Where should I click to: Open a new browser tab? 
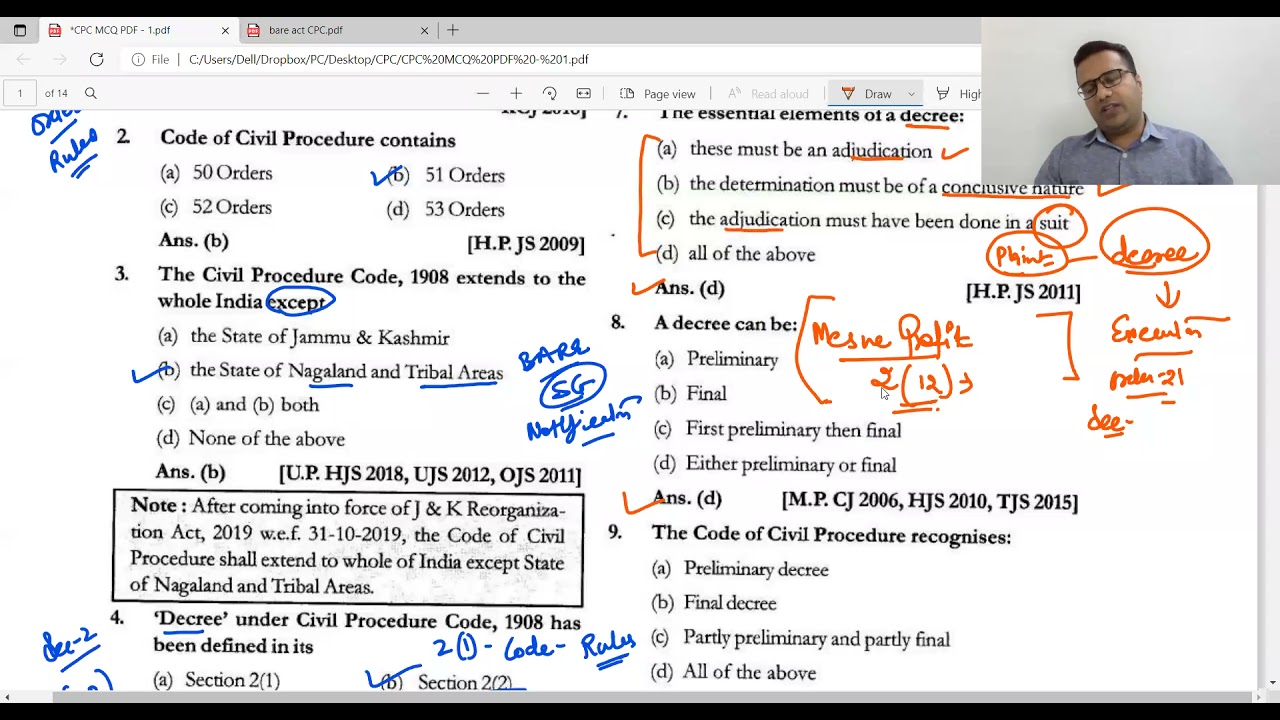tap(453, 30)
